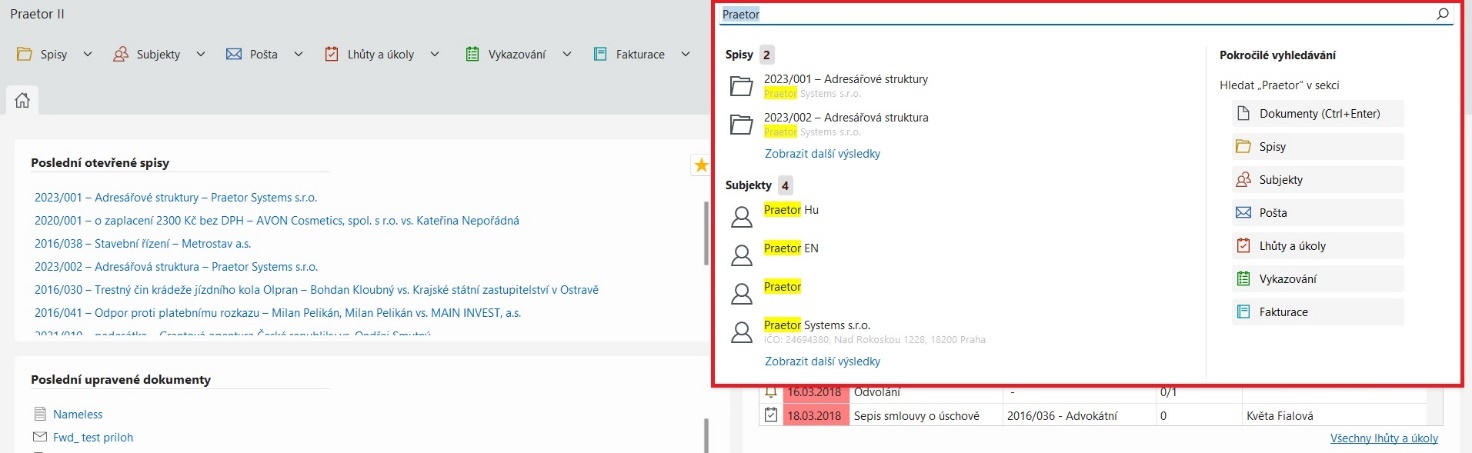Search in Dokumenty (Ctrl+Enter) section

tap(1317, 113)
